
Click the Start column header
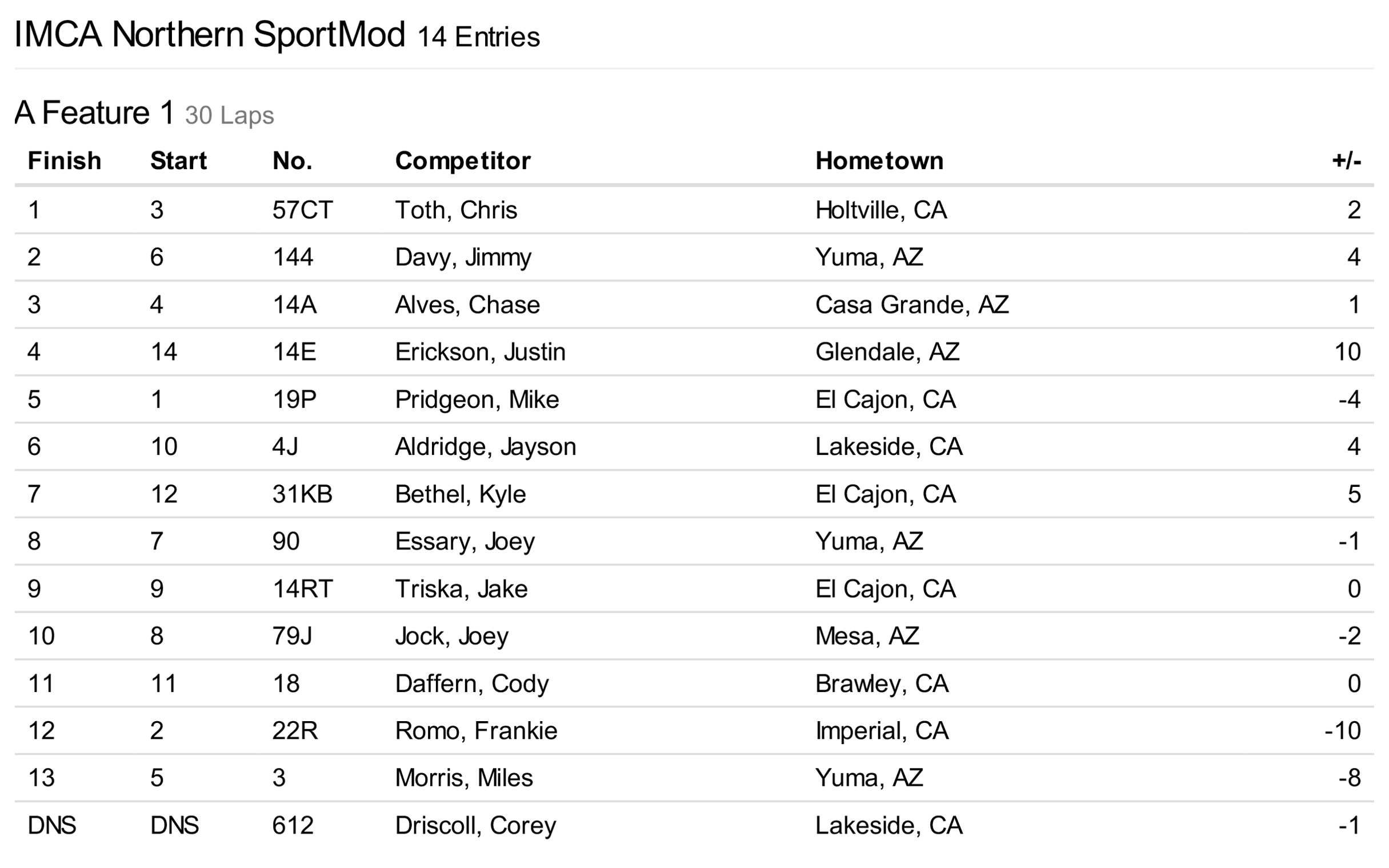coord(178,161)
